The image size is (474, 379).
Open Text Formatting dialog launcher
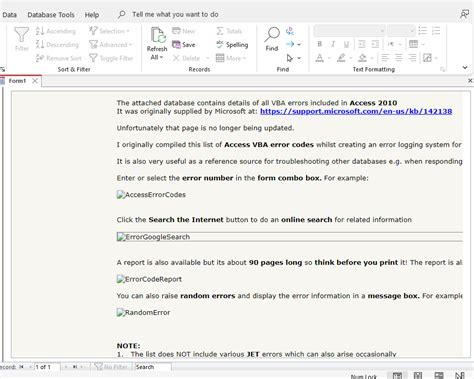point(442,69)
